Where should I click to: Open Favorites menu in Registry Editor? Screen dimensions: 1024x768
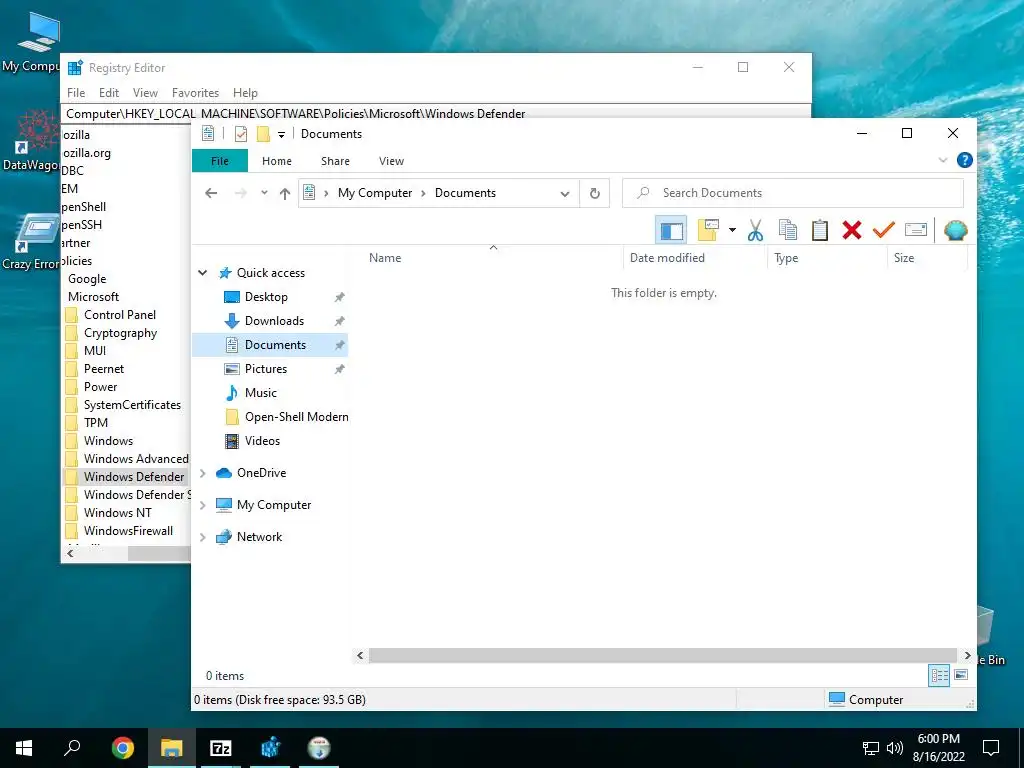[x=195, y=93]
